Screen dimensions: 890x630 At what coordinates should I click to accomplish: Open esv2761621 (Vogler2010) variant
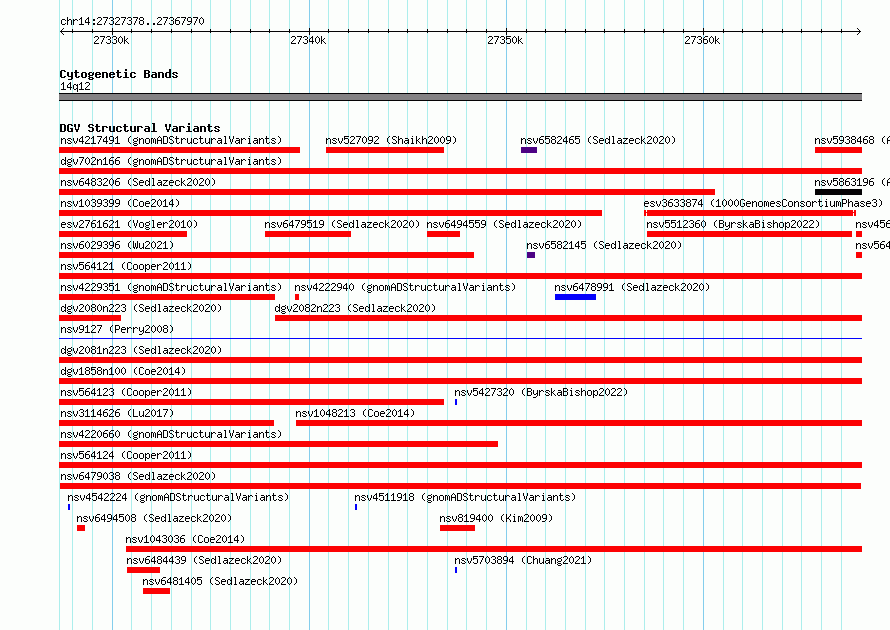(x=129, y=224)
